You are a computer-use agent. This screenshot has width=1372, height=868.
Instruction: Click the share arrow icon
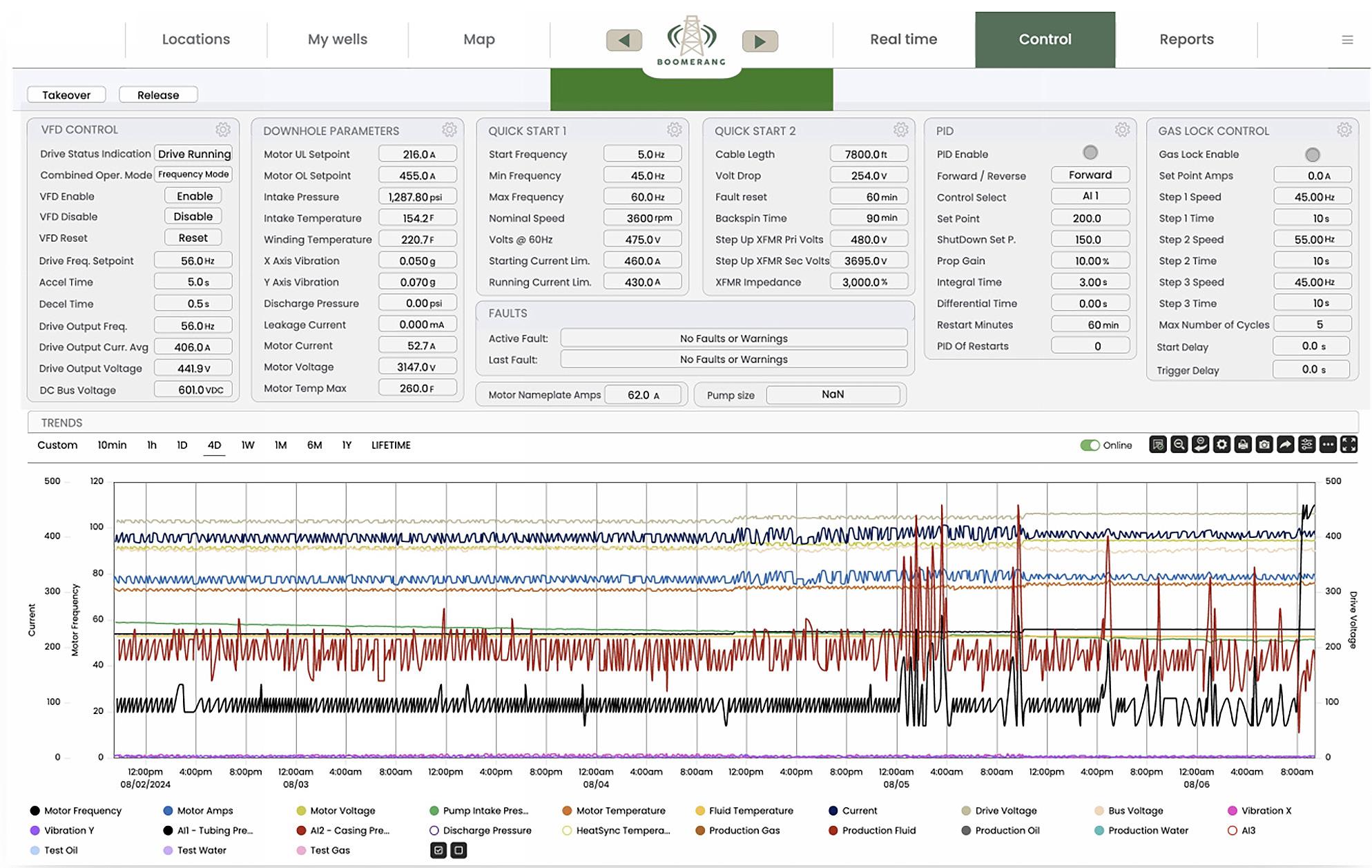pyautogui.click(x=1285, y=445)
